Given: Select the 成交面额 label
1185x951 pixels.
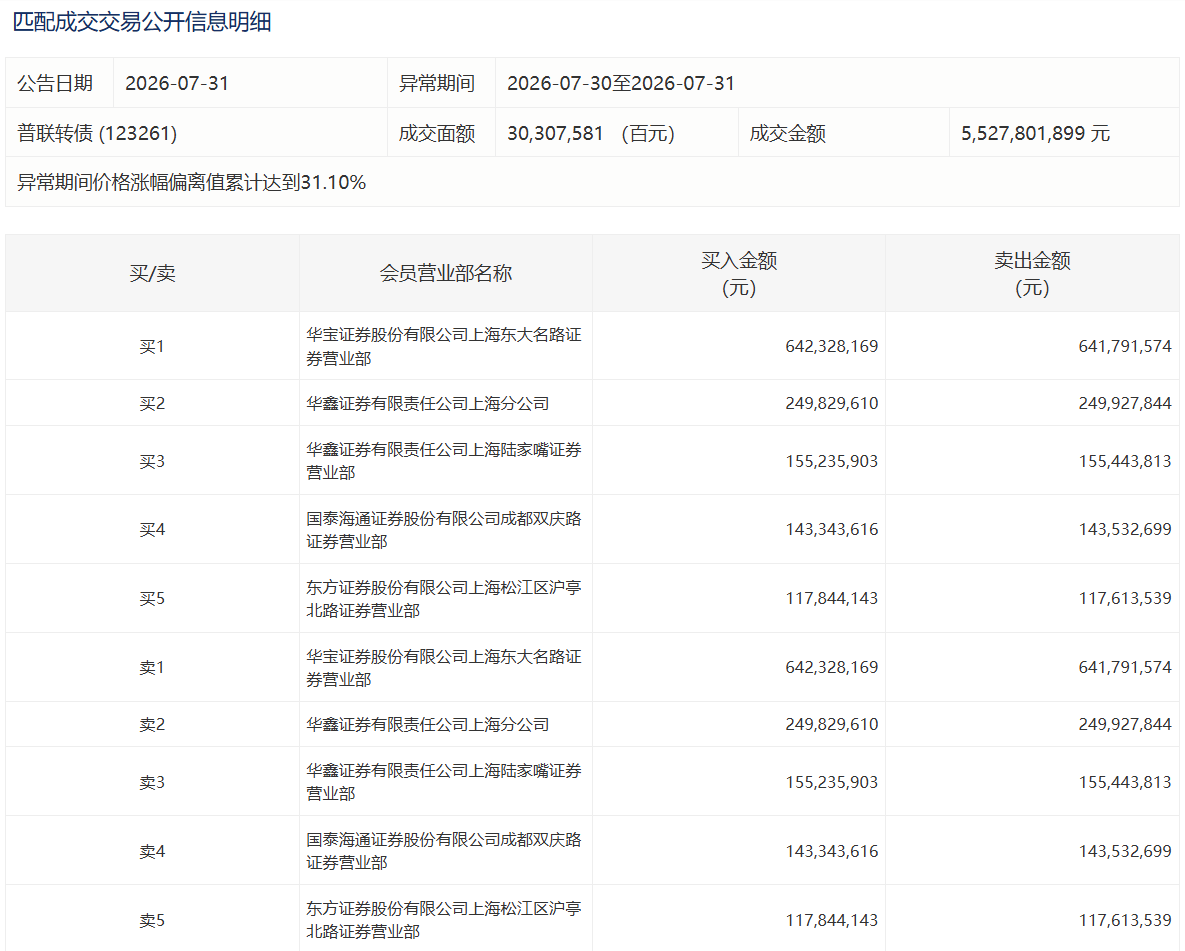Looking at the screenshot, I should (437, 133).
